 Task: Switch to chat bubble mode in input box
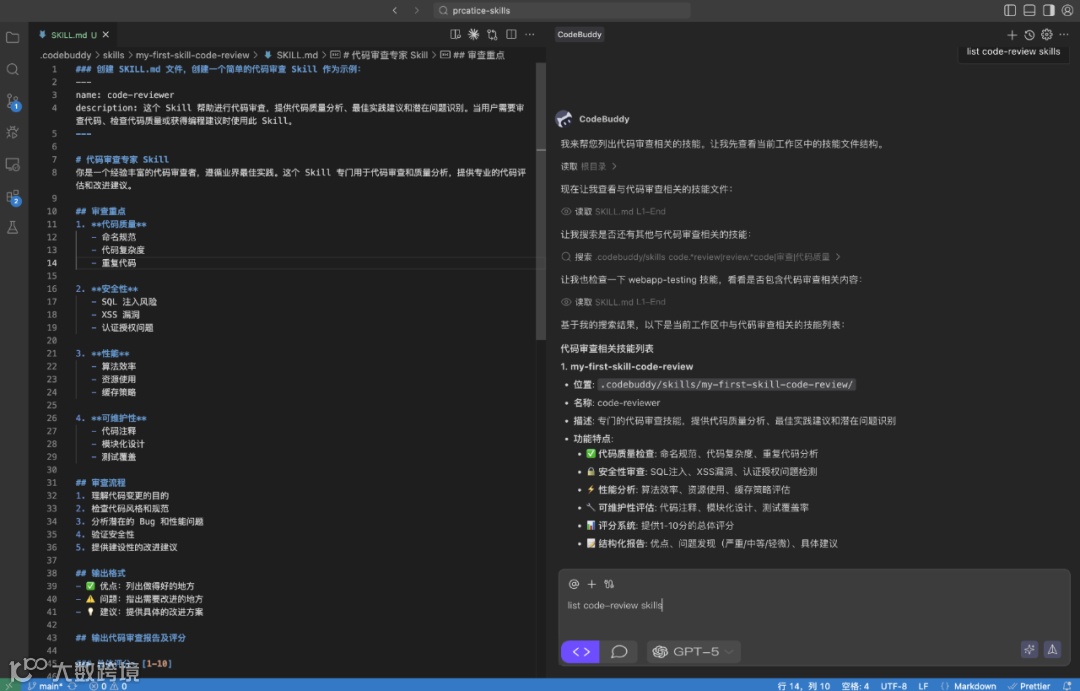coord(620,651)
